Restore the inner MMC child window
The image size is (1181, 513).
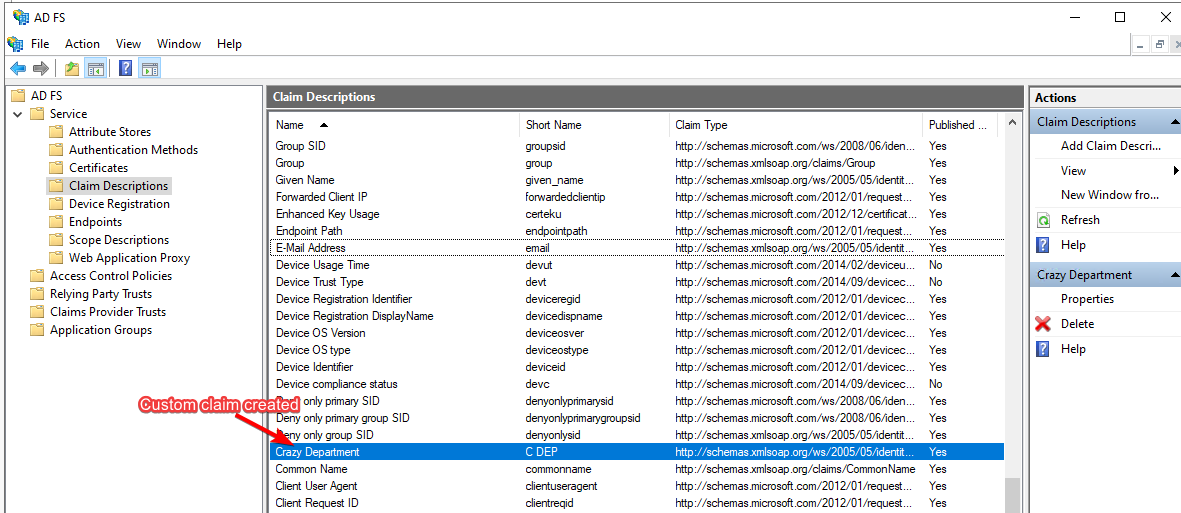[1159, 45]
